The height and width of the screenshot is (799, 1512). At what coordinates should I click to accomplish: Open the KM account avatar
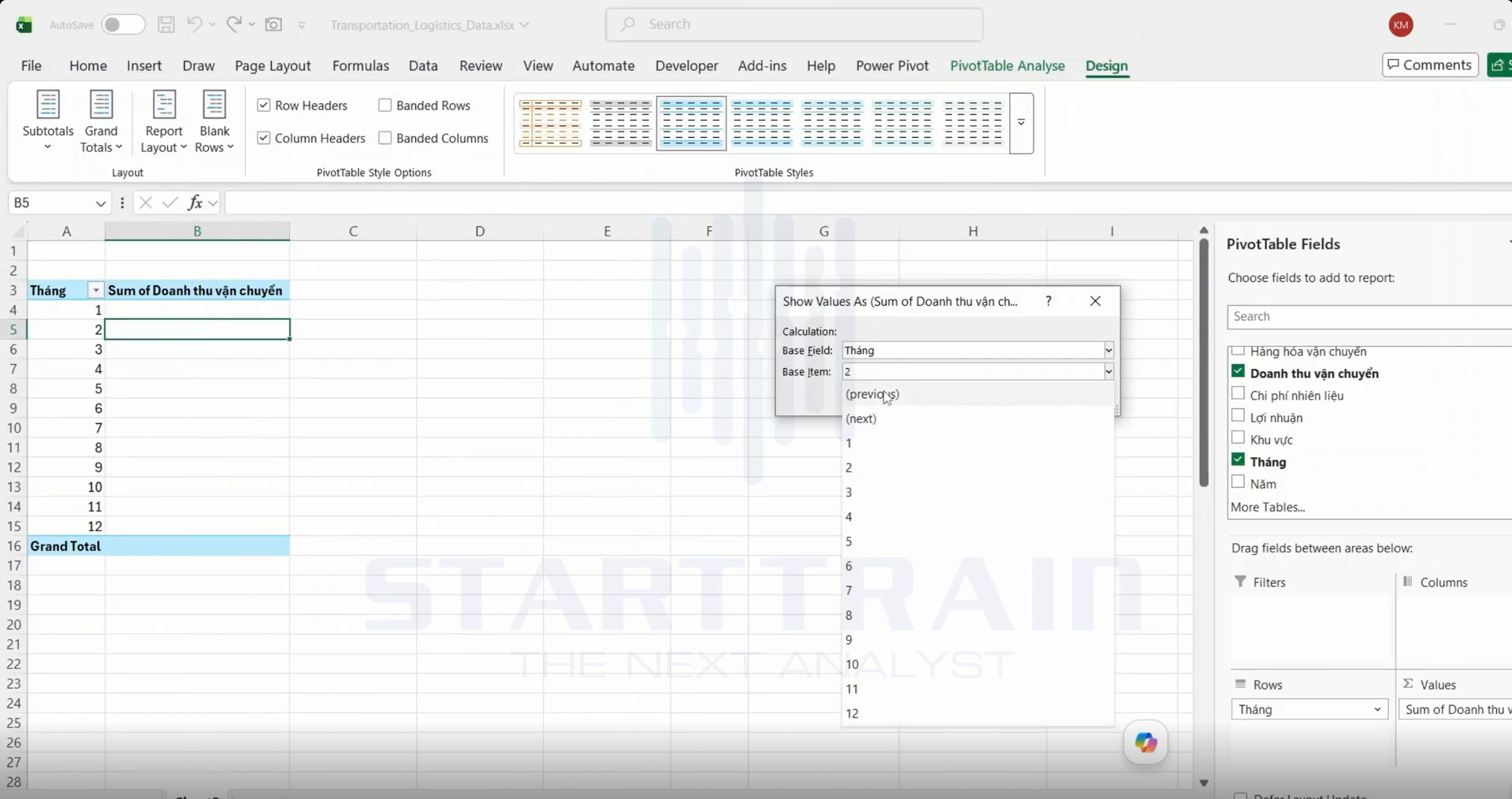click(x=1401, y=24)
